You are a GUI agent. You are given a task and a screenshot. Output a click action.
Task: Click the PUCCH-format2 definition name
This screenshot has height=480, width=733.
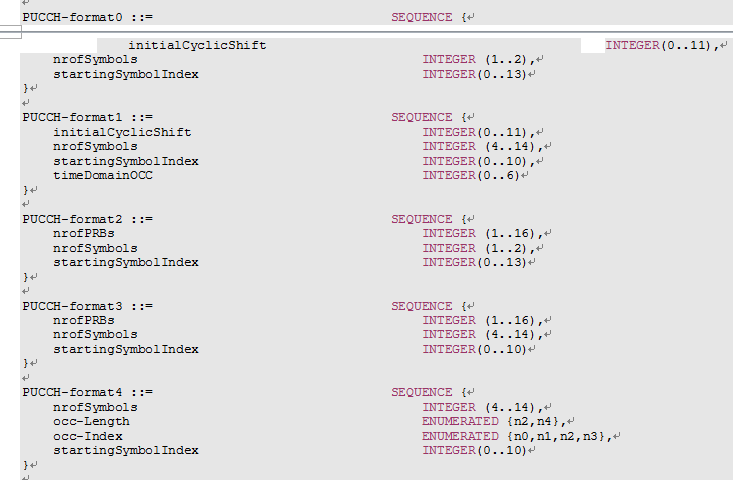coord(76,219)
